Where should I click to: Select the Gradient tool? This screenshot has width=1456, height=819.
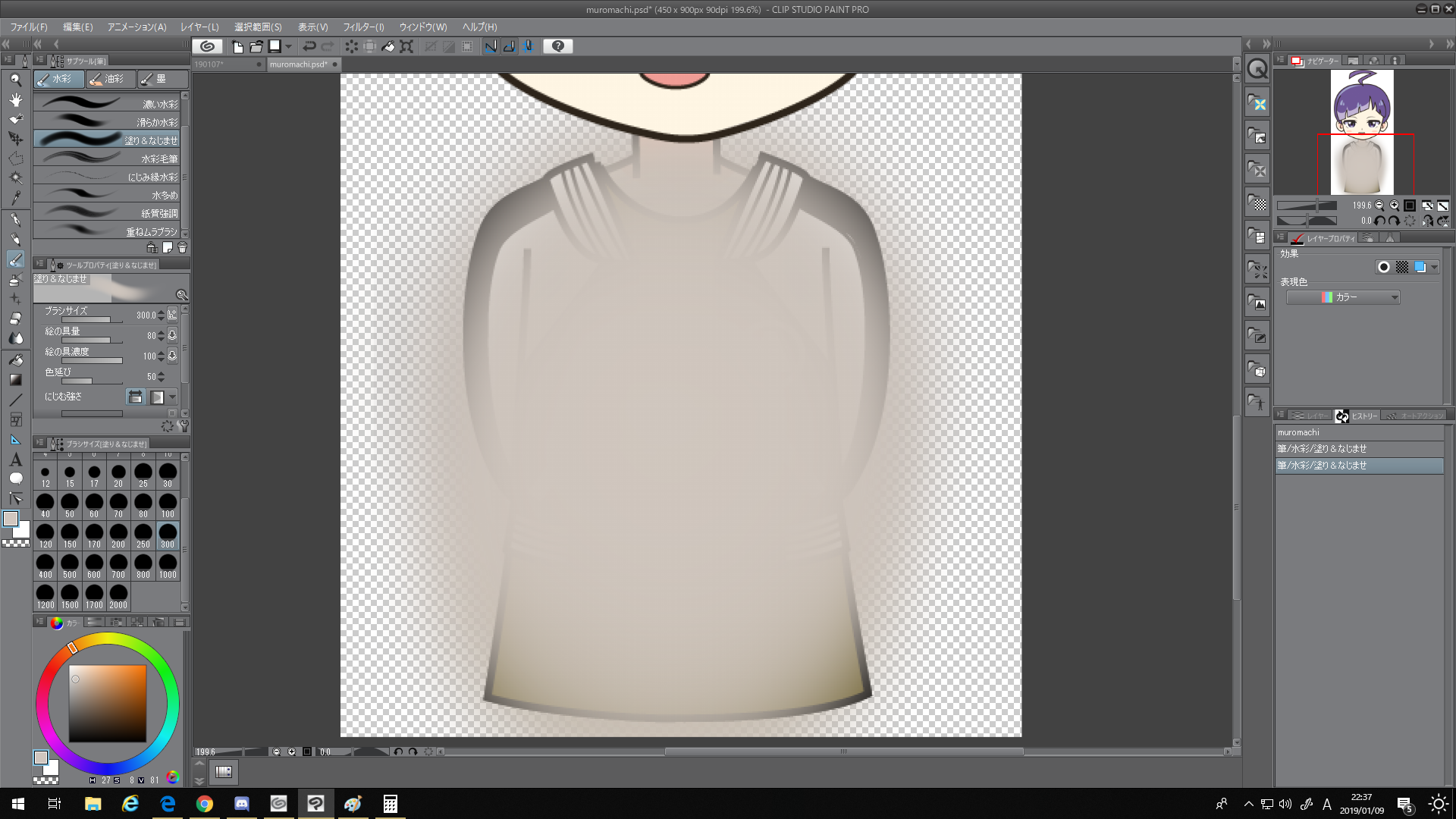(x=15, y=380)
